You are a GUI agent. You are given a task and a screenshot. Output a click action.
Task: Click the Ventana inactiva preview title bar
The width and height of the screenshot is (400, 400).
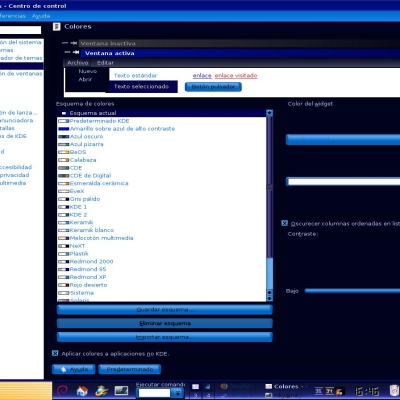(239, 43)
